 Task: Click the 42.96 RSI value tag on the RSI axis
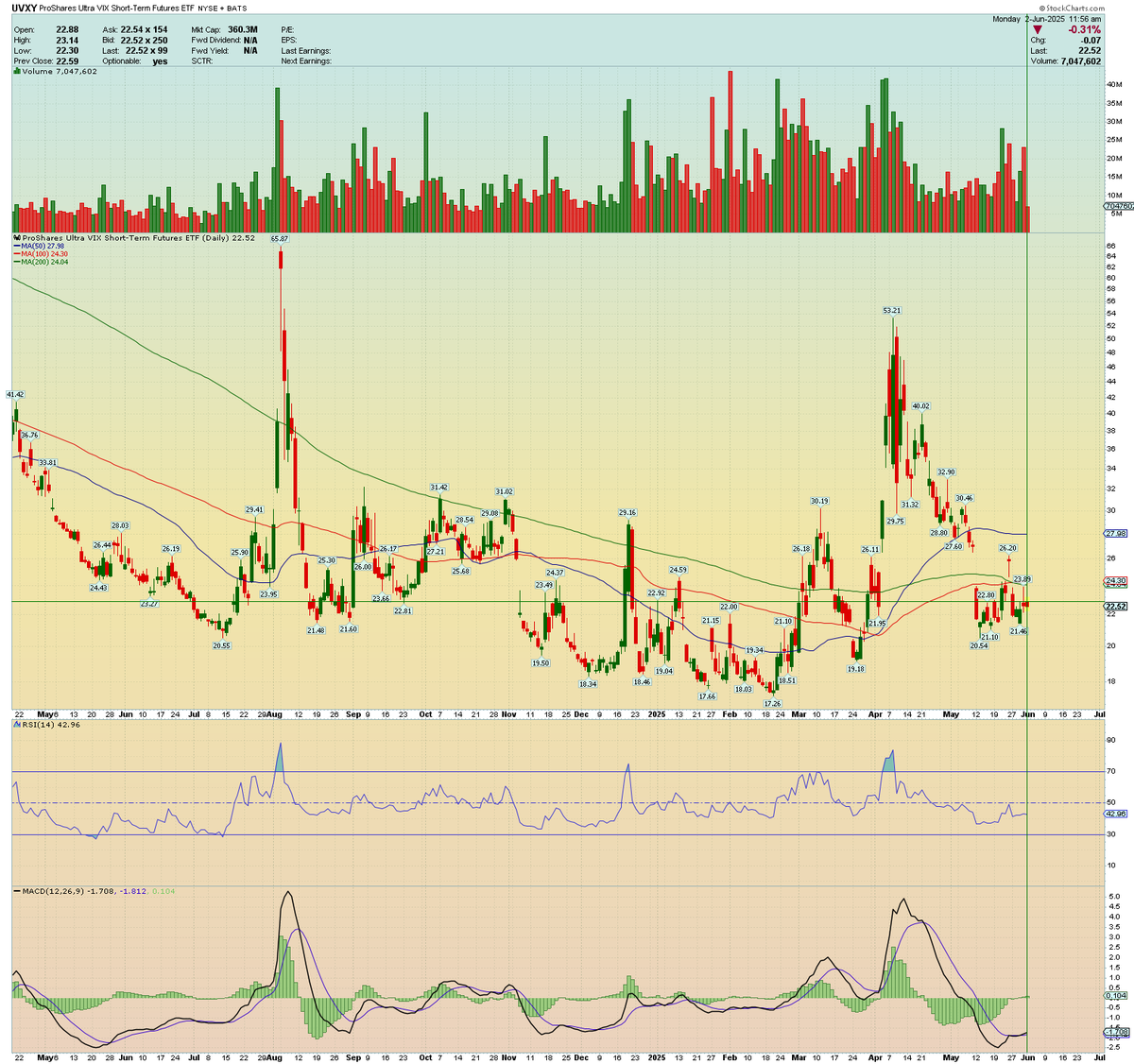[x=1116, y=813]
